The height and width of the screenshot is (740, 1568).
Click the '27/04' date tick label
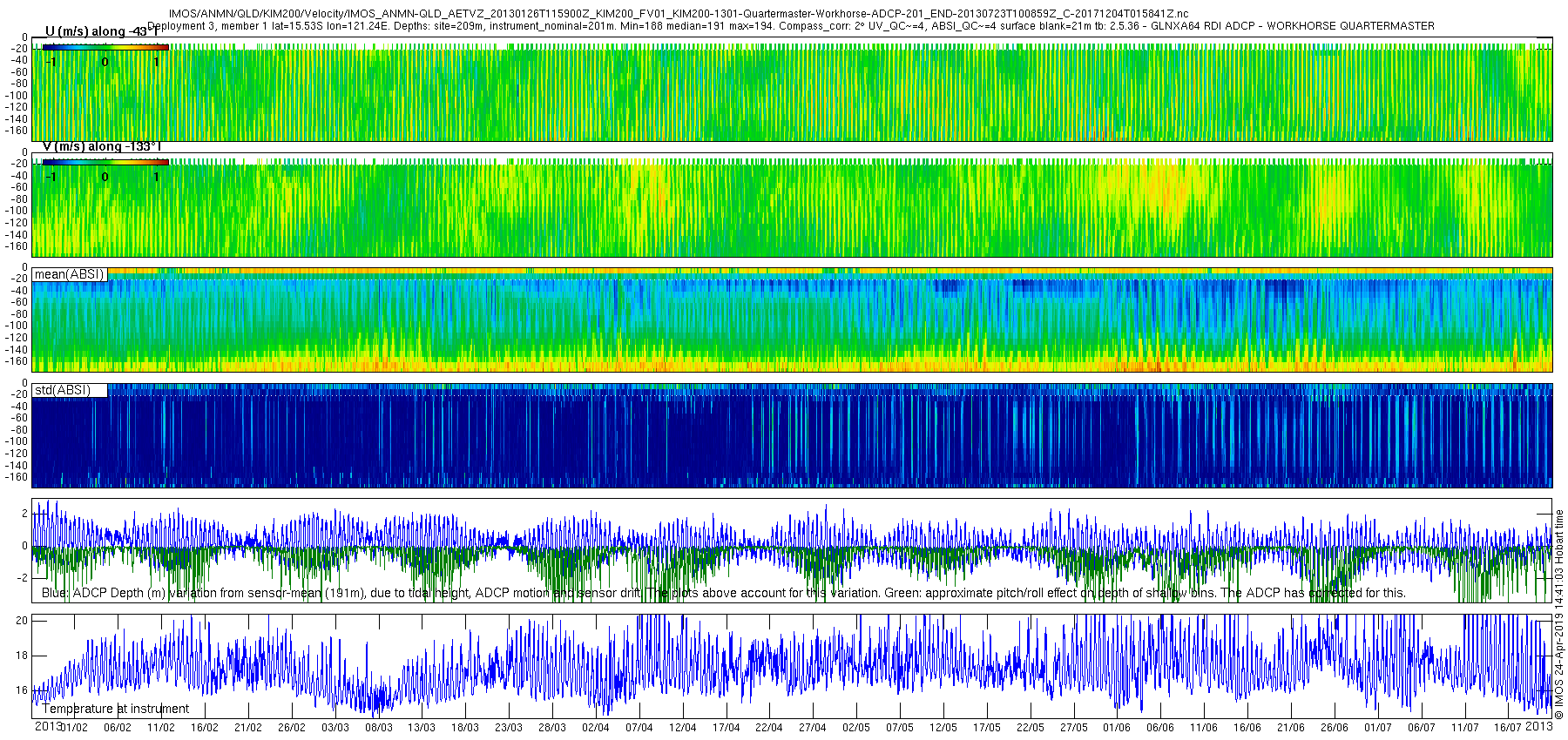click(813, 728)
